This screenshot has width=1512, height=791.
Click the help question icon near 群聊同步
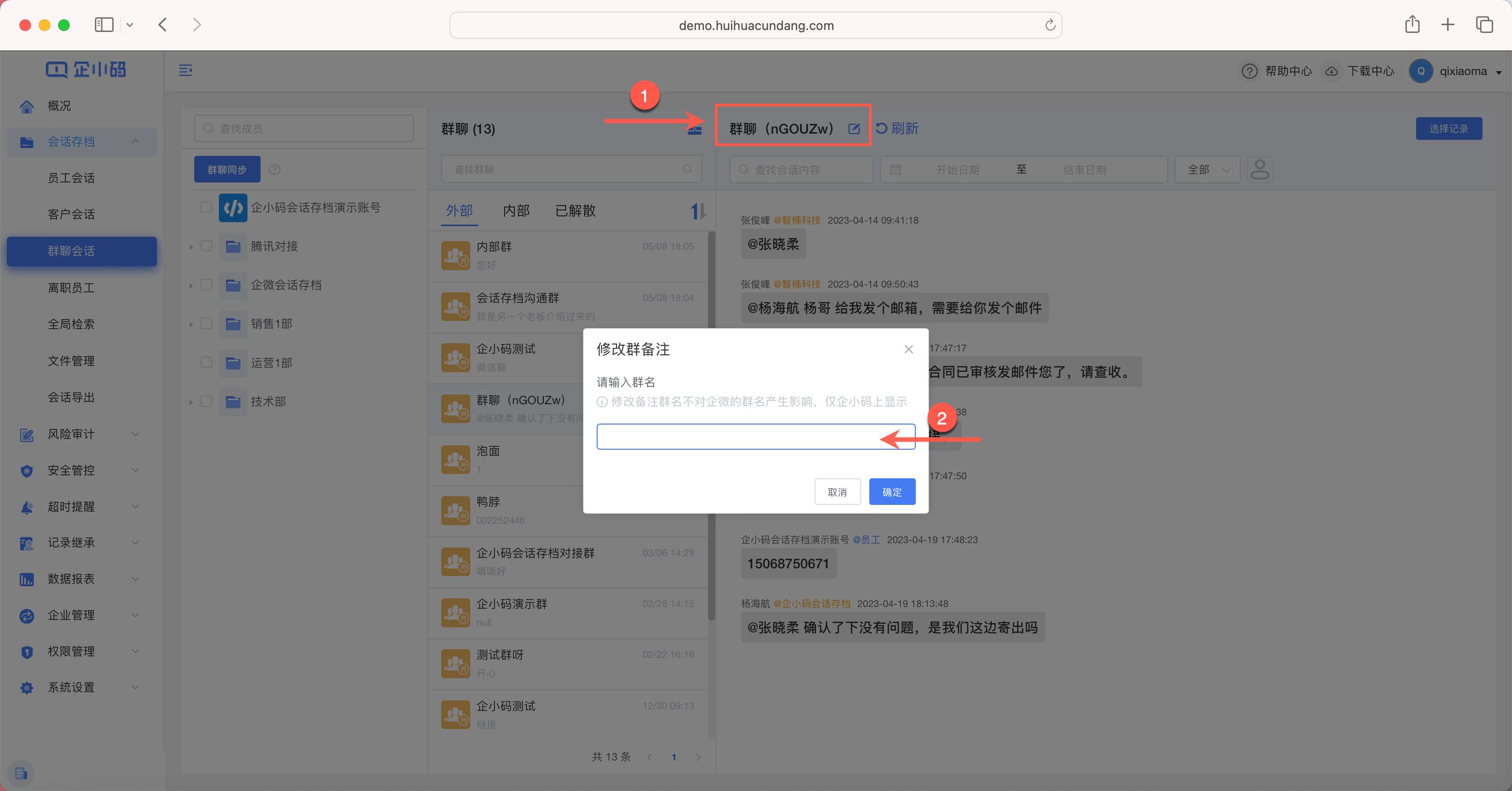click(274, 169)
